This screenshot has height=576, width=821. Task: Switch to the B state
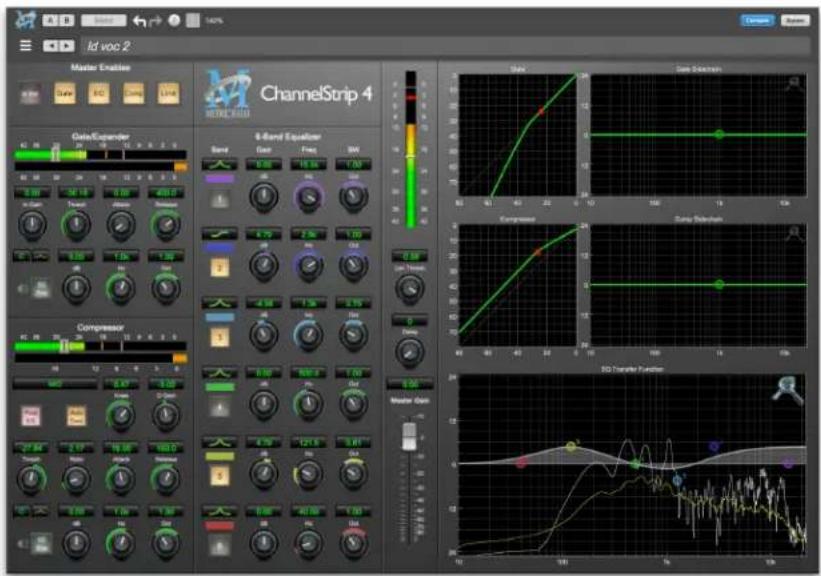(x=66, y=20)
